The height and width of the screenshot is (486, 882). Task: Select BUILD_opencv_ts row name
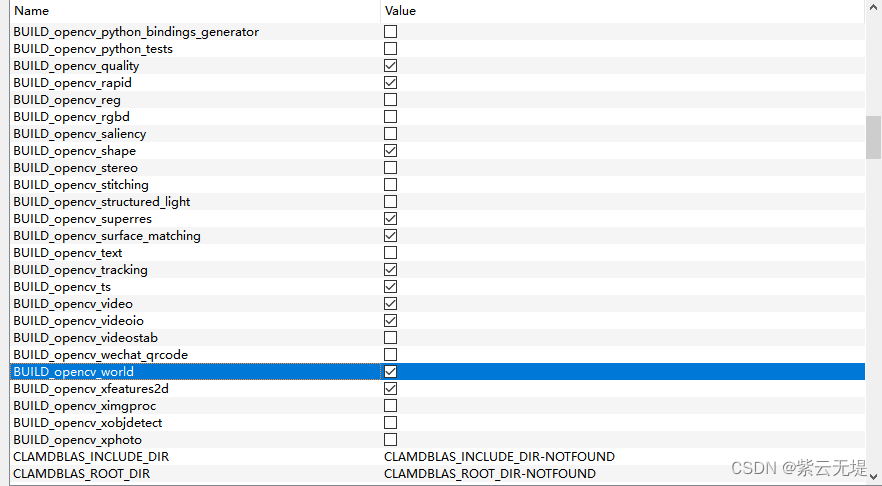(x=62, y=287)
